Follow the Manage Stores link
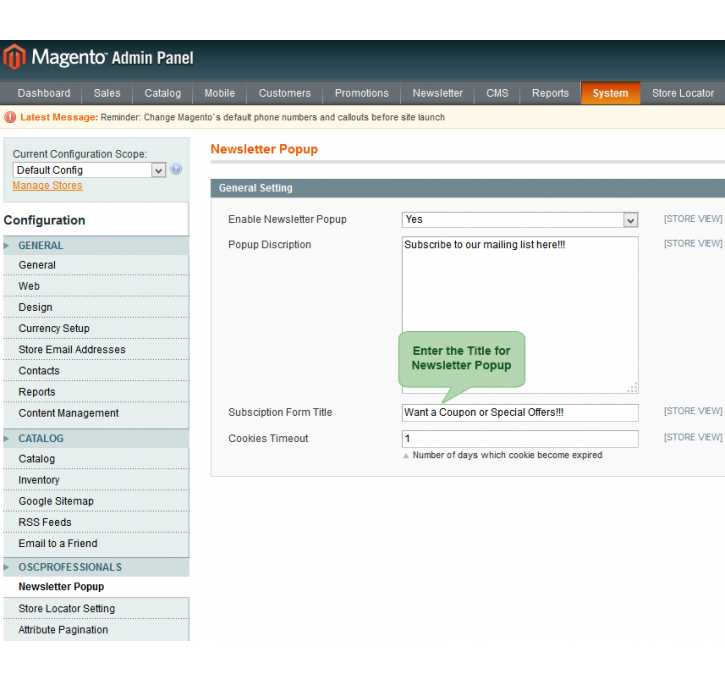The height and width of the screenshot is (680, 725). 48,185
